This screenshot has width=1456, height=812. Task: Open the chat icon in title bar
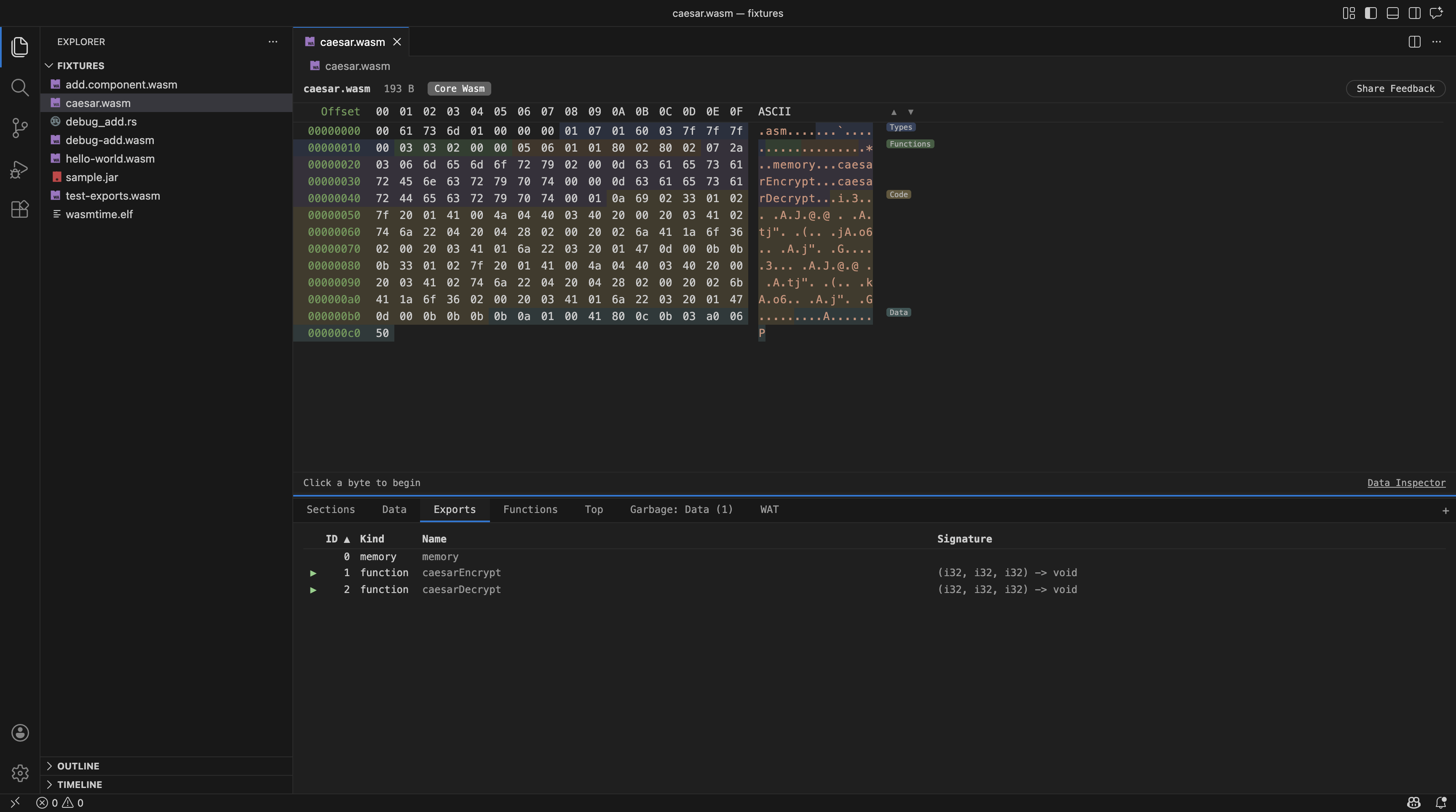[1437, 13]
